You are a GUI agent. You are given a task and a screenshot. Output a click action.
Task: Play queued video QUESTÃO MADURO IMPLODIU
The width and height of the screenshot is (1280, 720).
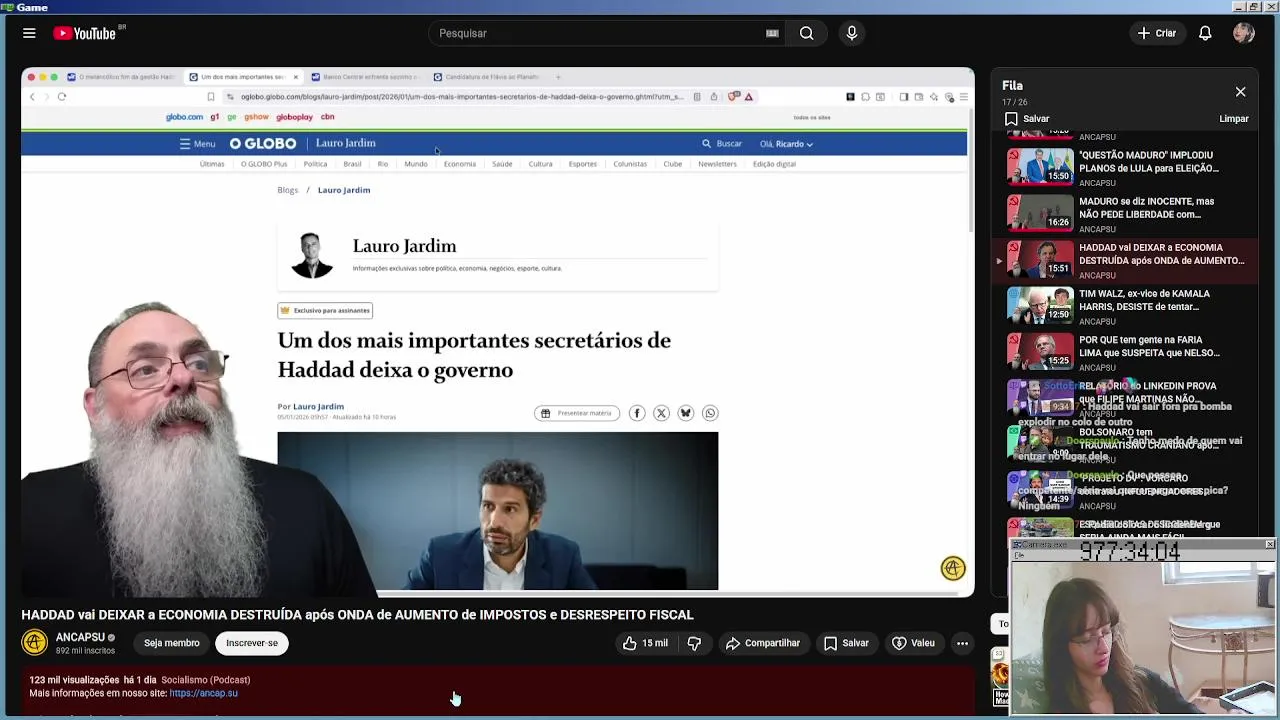point(1127,167)
